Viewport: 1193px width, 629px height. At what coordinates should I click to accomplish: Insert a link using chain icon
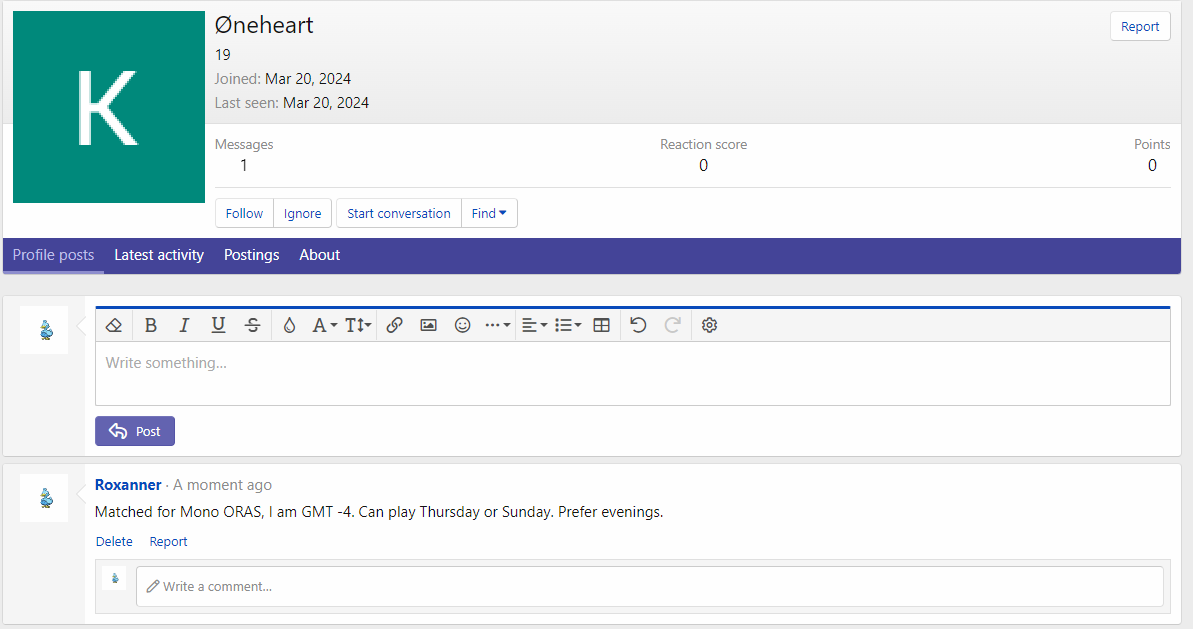[x=394, y=325]
